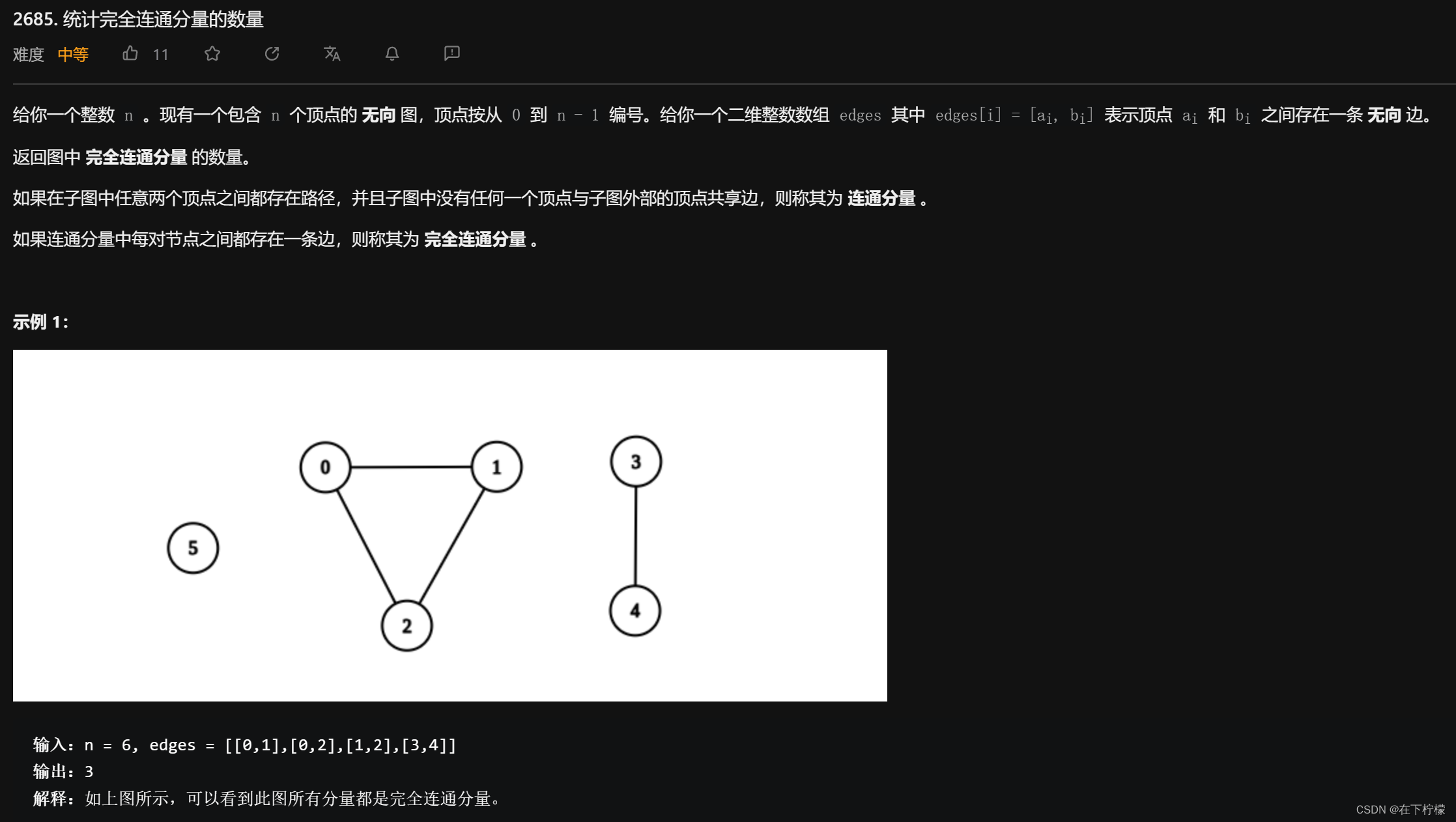Click the inline code edges[i]
This screenshot has height=822, width=1456.
(968, 116)
